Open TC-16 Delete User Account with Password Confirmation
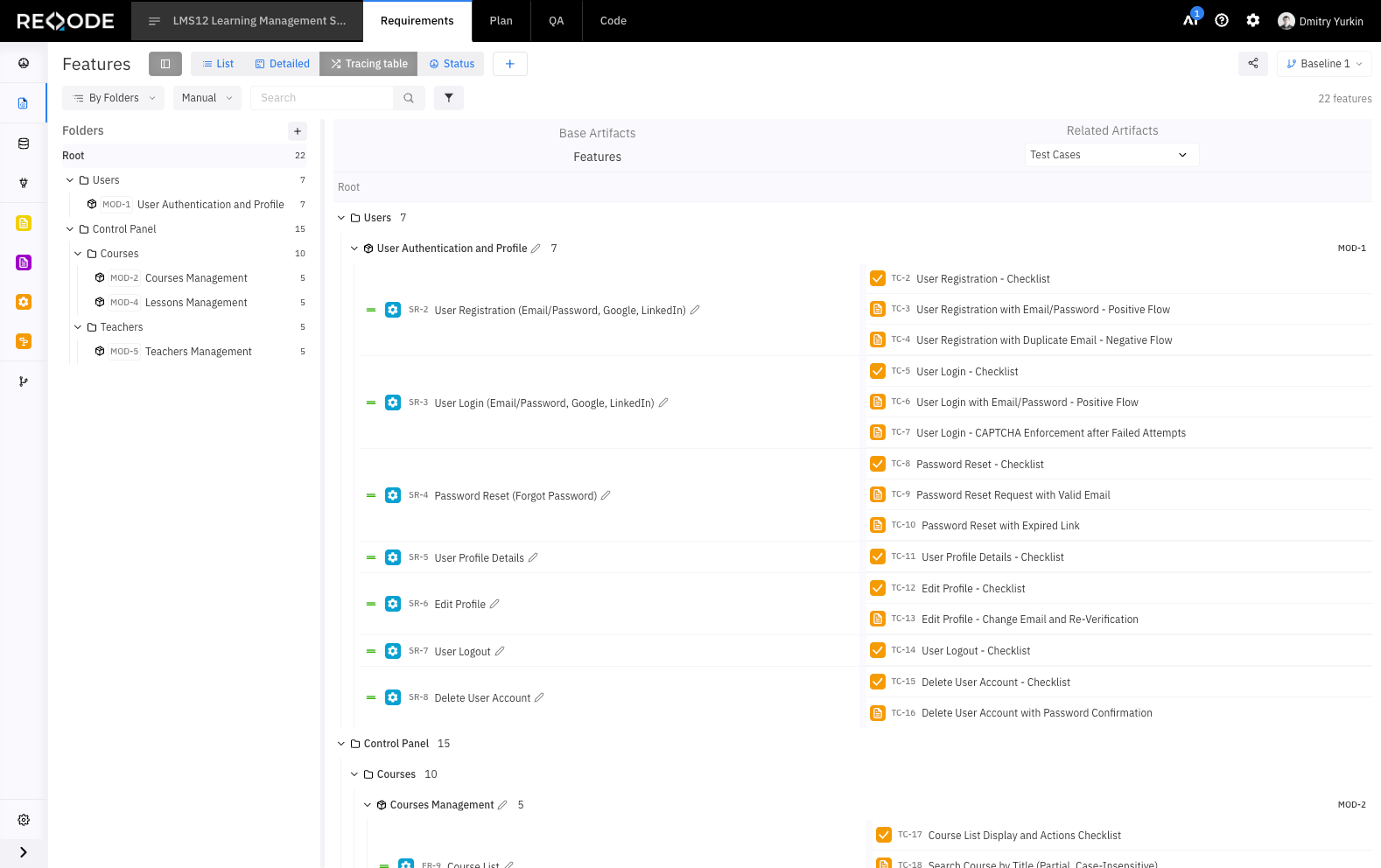The height and width of the screenshot is (868, 1381). (x=1036, y=713)
